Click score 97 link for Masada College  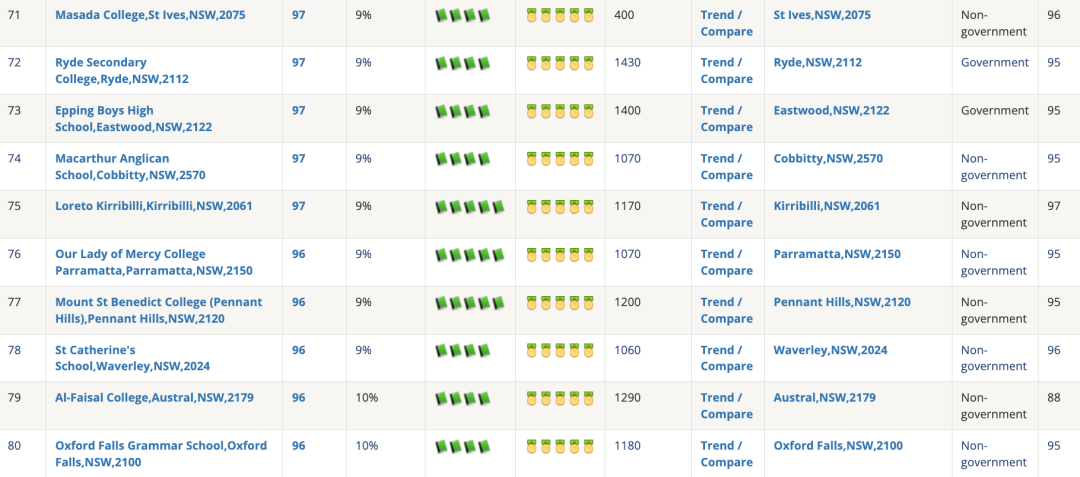click(x=298, y=14)
